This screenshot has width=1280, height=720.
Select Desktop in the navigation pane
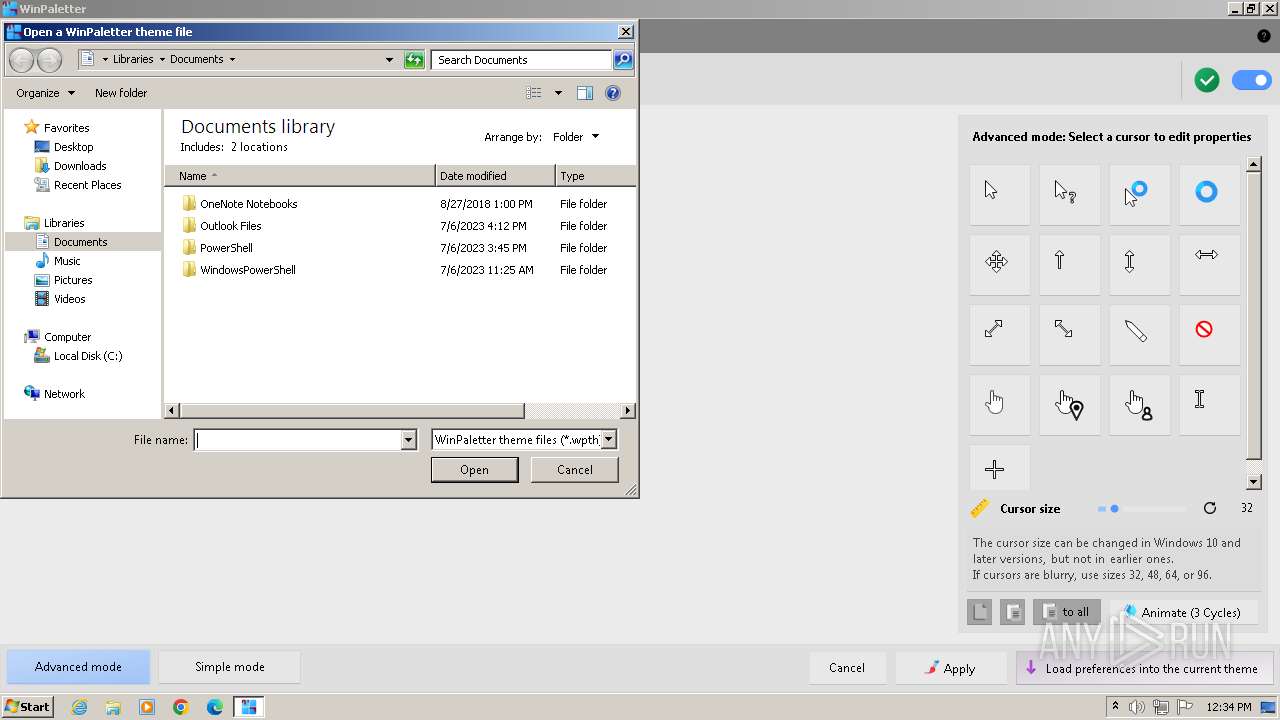(x=73, y=147)
